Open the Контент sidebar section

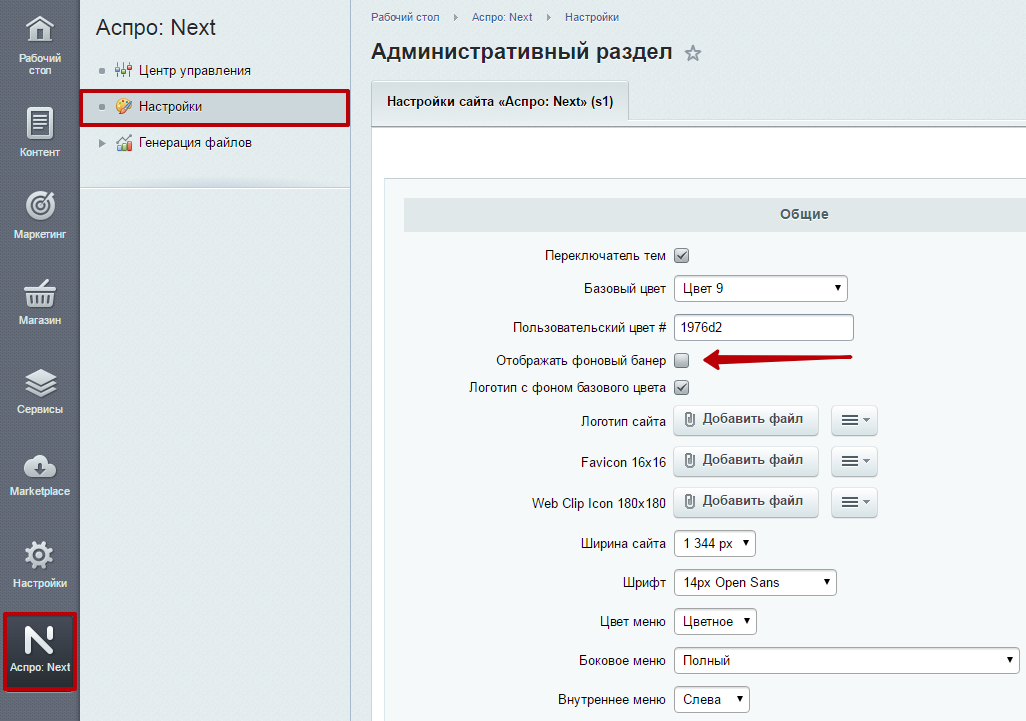click(39, 133)
